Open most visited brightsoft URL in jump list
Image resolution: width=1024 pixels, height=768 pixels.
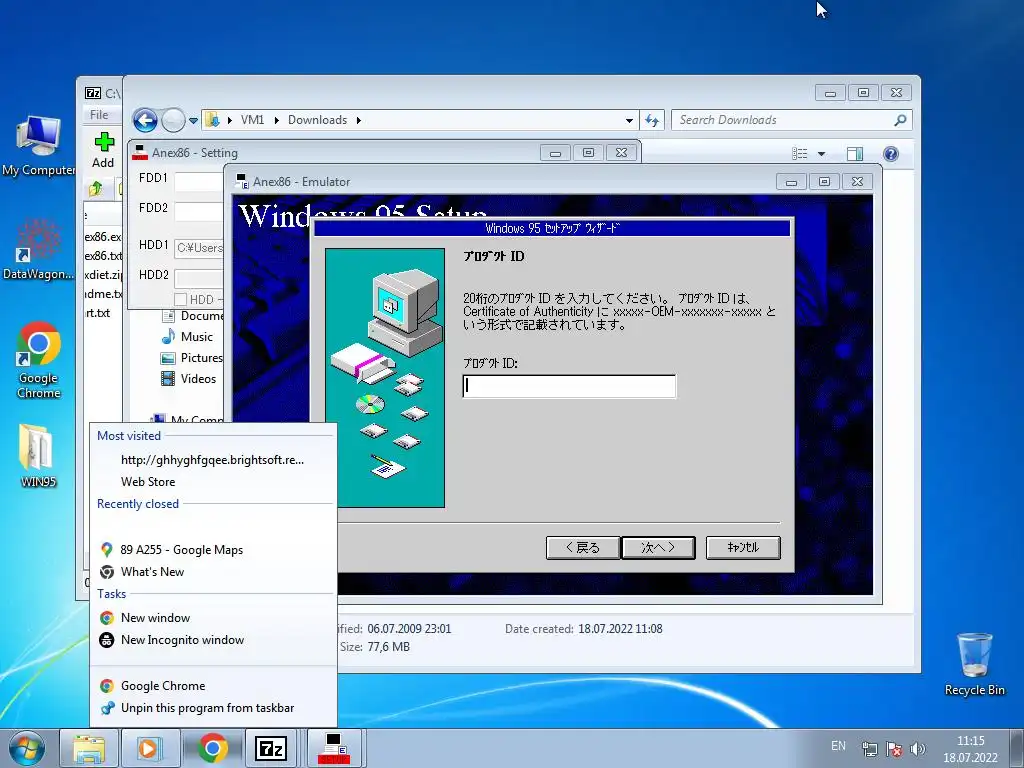coord(212,460)
